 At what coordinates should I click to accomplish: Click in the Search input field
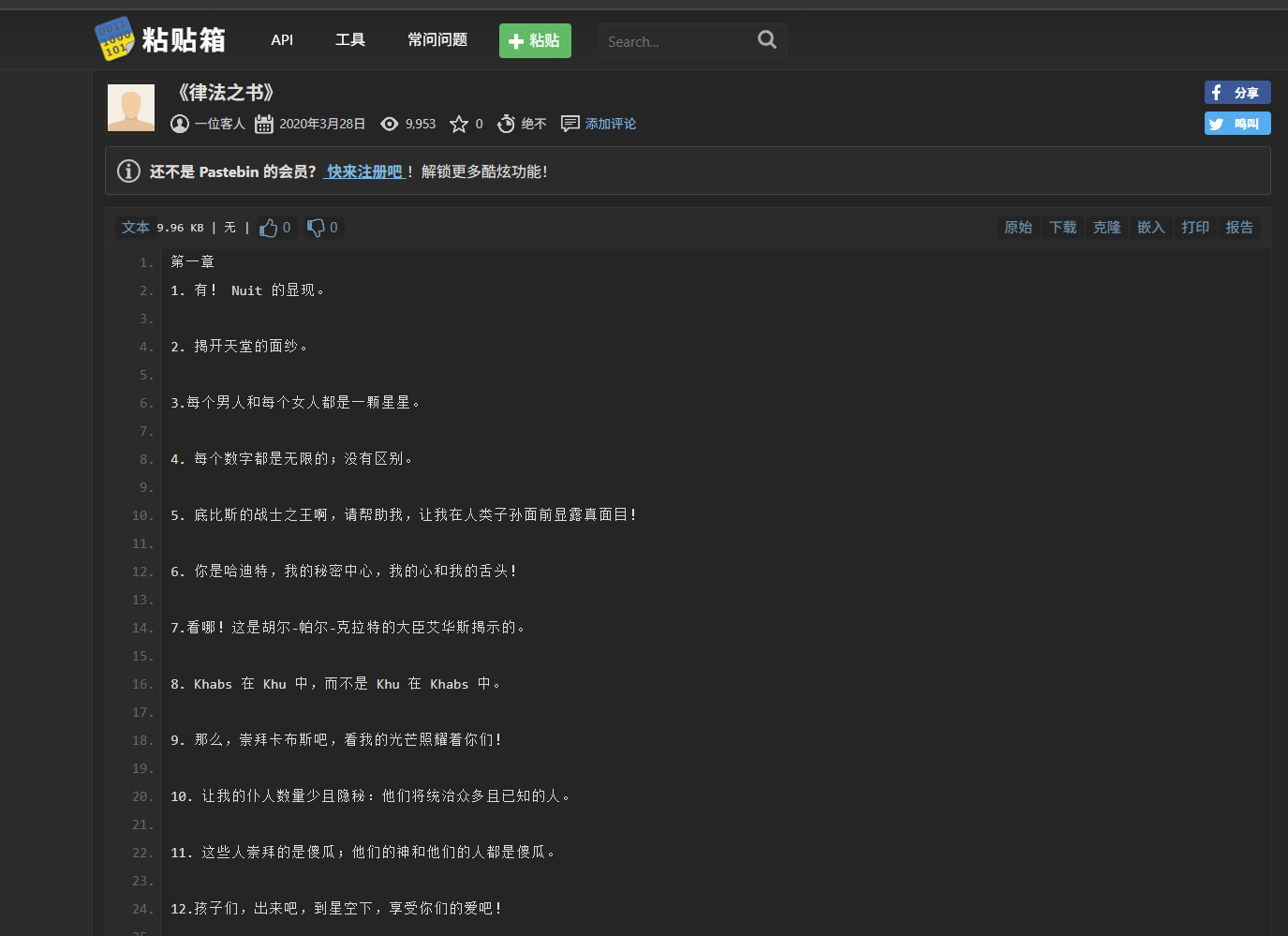pos(676,41)
